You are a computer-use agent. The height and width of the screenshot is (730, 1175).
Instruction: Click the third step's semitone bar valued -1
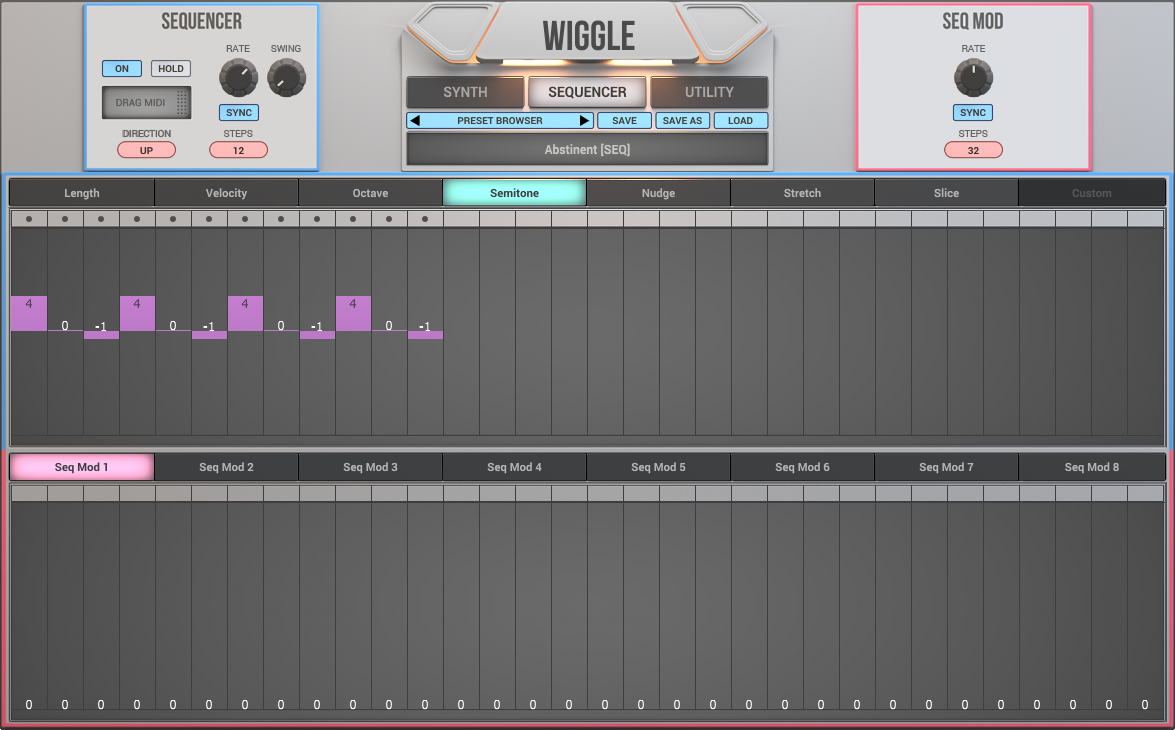point(101,334)
